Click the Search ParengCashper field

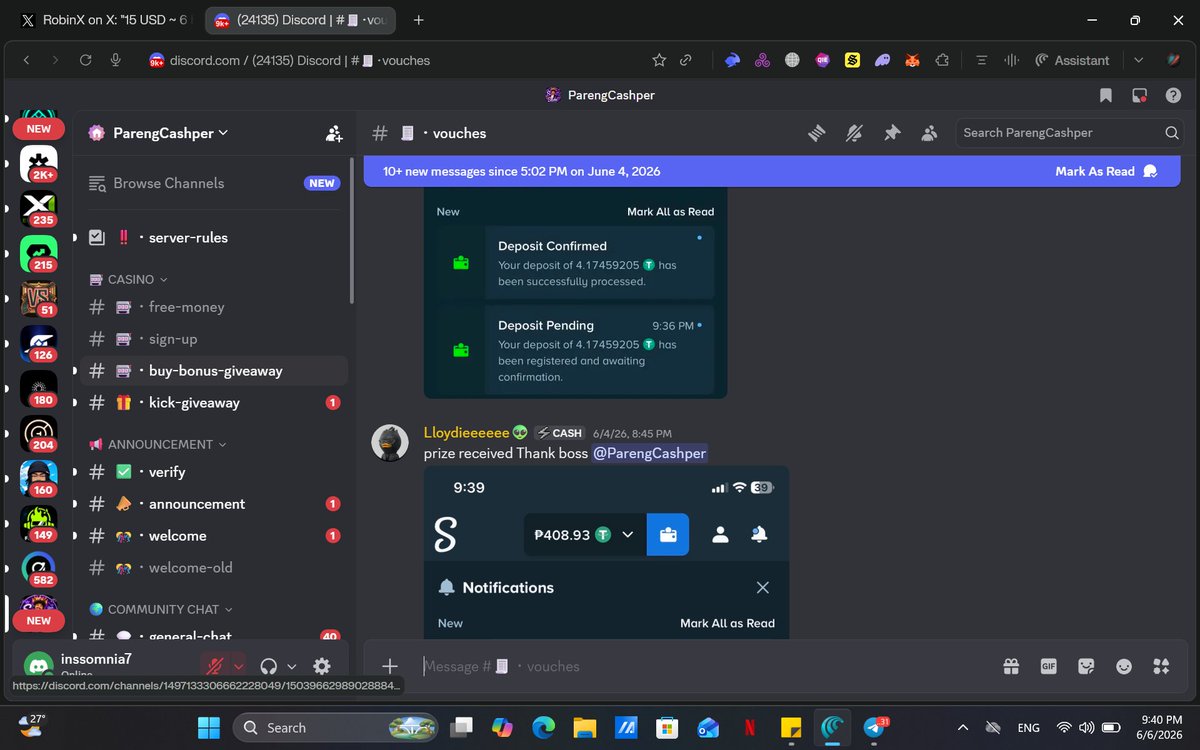click(1068, 133)
